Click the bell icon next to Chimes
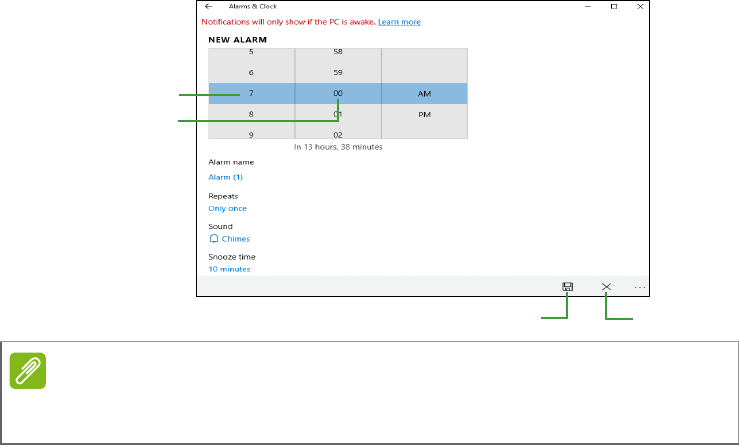The image size is (739, 445). coord(214,239)
